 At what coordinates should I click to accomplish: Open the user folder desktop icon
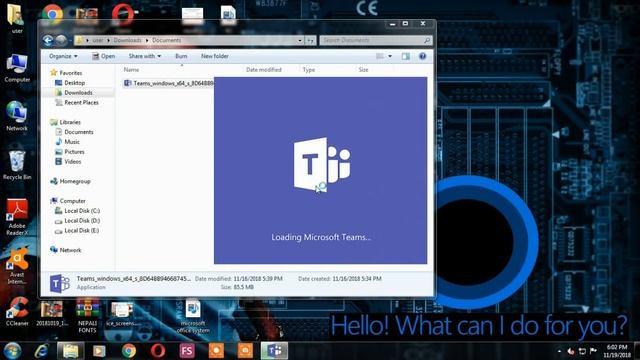point(17,19)
